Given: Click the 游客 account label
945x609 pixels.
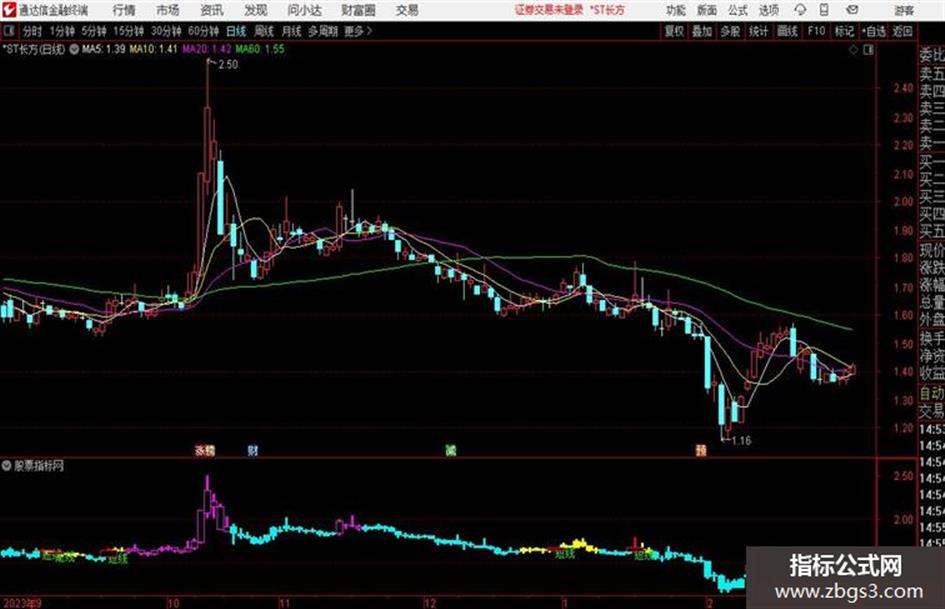Looking at the screenshot, I should coord(903,10).
